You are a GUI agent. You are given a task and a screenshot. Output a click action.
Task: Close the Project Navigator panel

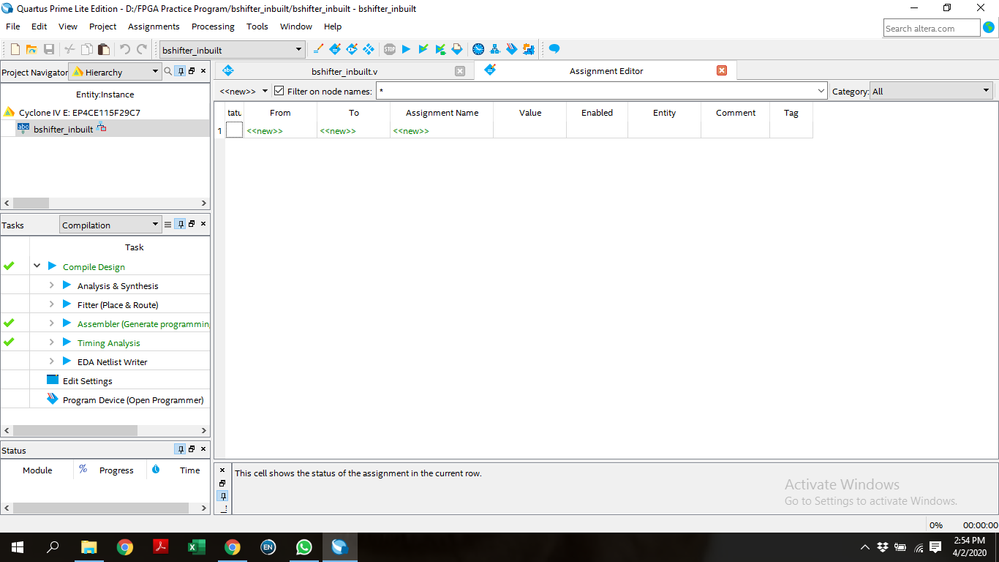(x=203, y=71)
